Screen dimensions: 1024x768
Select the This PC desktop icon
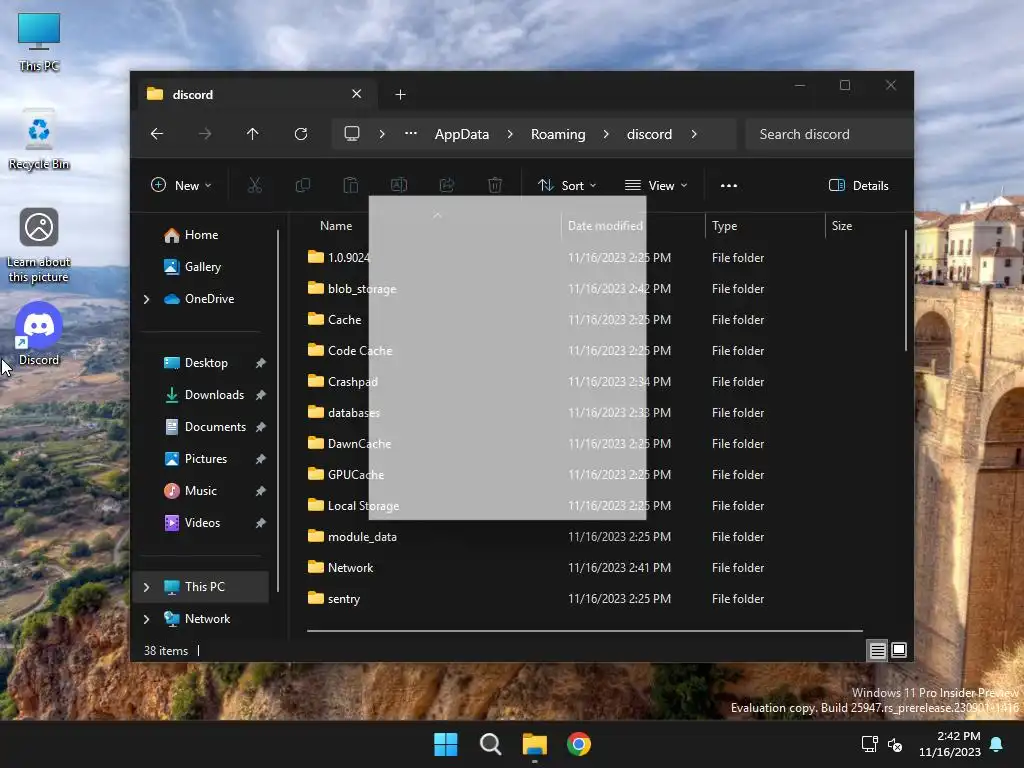point(39,42)
